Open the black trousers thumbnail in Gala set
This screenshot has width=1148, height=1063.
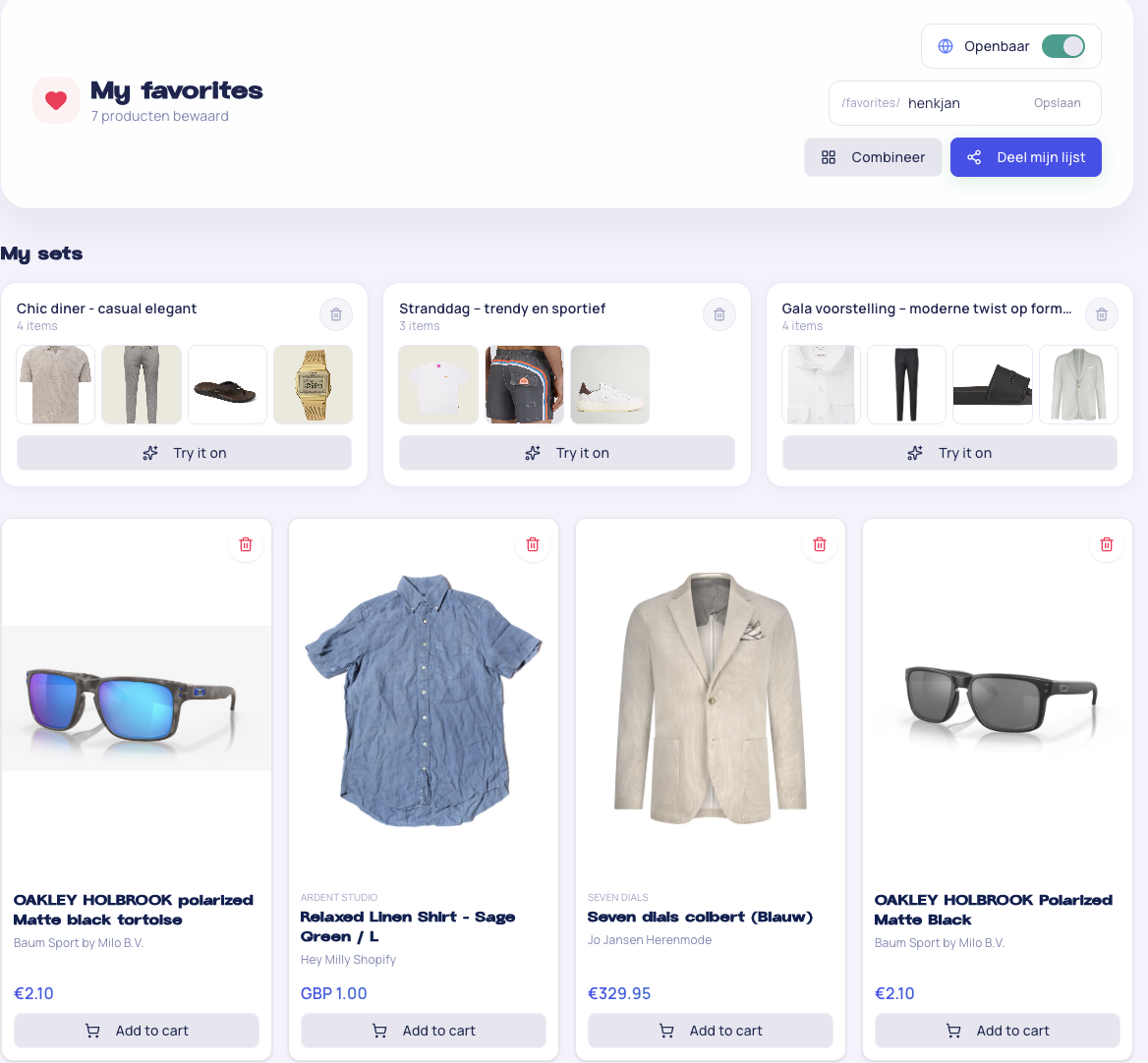pyautogui.click(x=906, y=385)
